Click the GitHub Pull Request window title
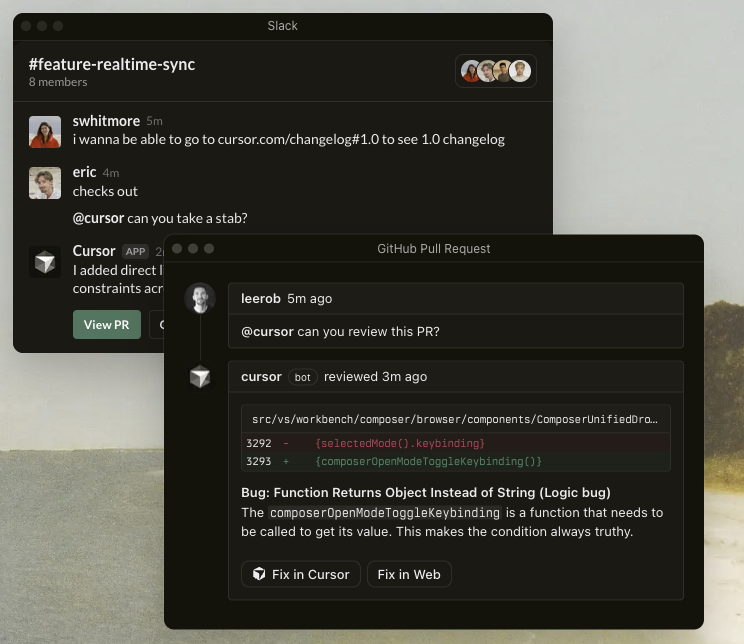Viewport: 744px width, 644px height. click(x=434, y=249)
